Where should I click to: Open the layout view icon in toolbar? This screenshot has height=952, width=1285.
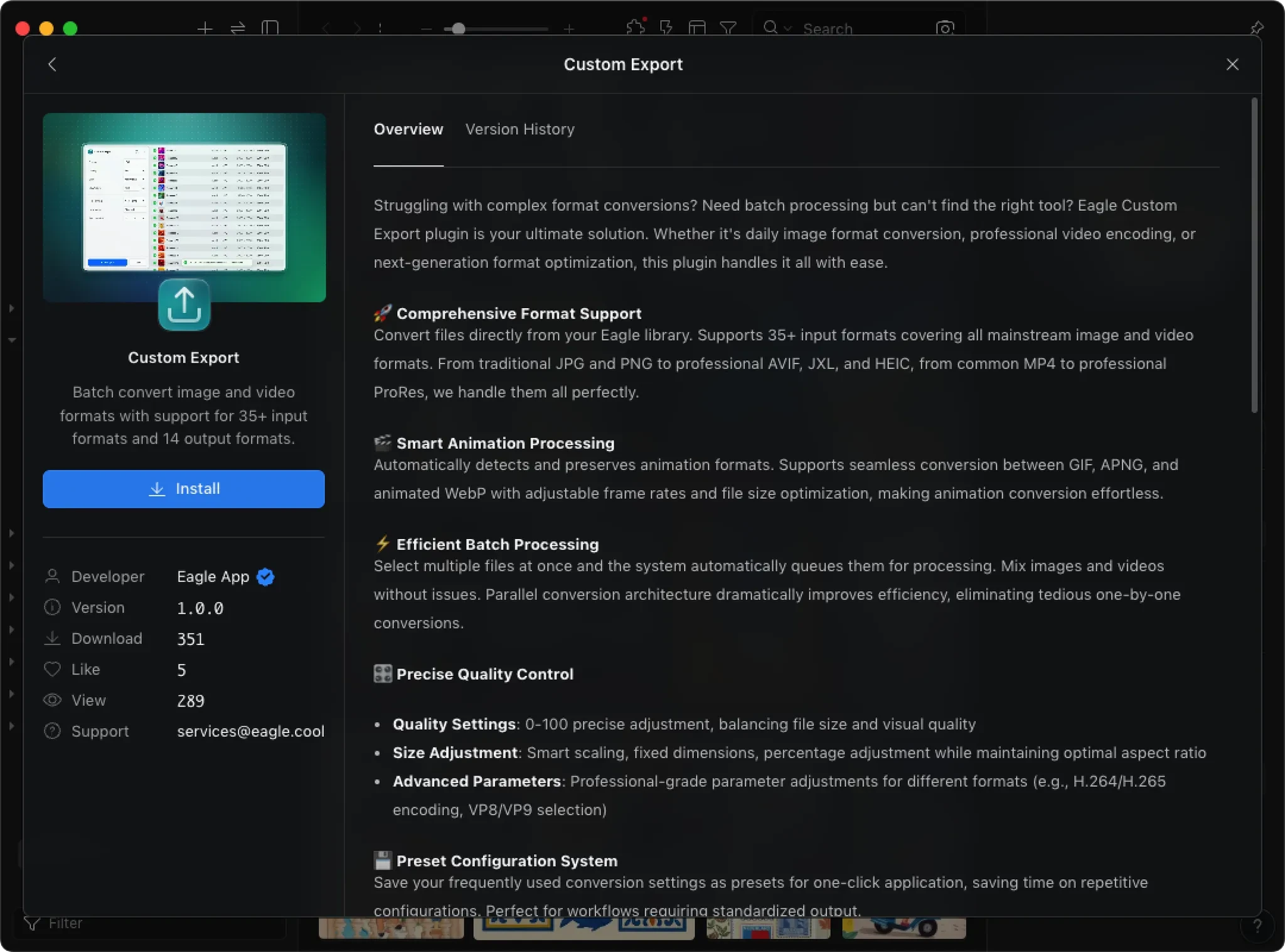pyautogui.click(x=697, y=28)
